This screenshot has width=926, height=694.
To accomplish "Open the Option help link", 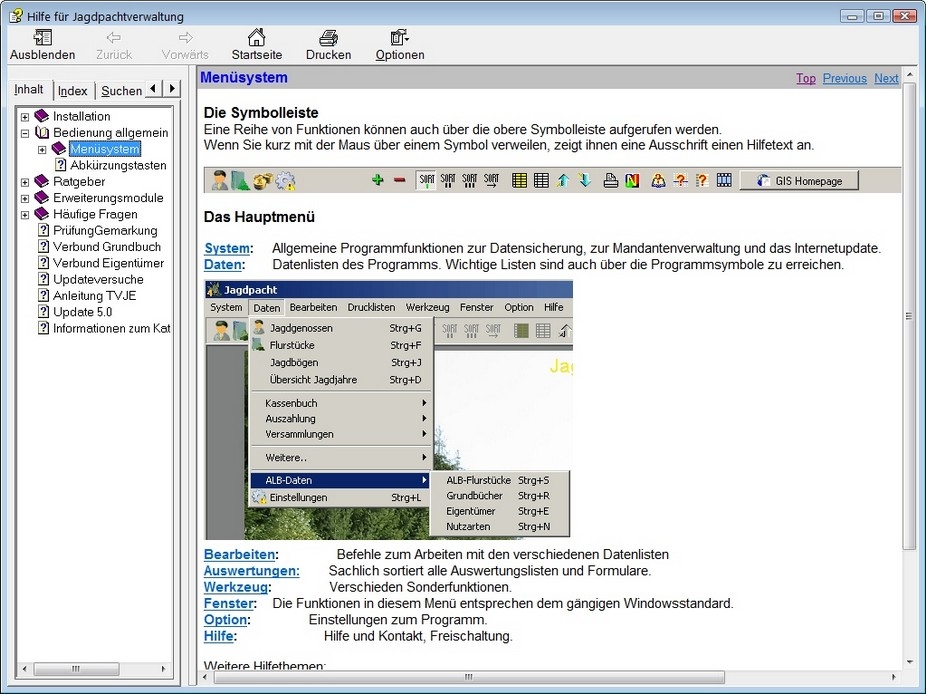I will click(x=225, y=620).
